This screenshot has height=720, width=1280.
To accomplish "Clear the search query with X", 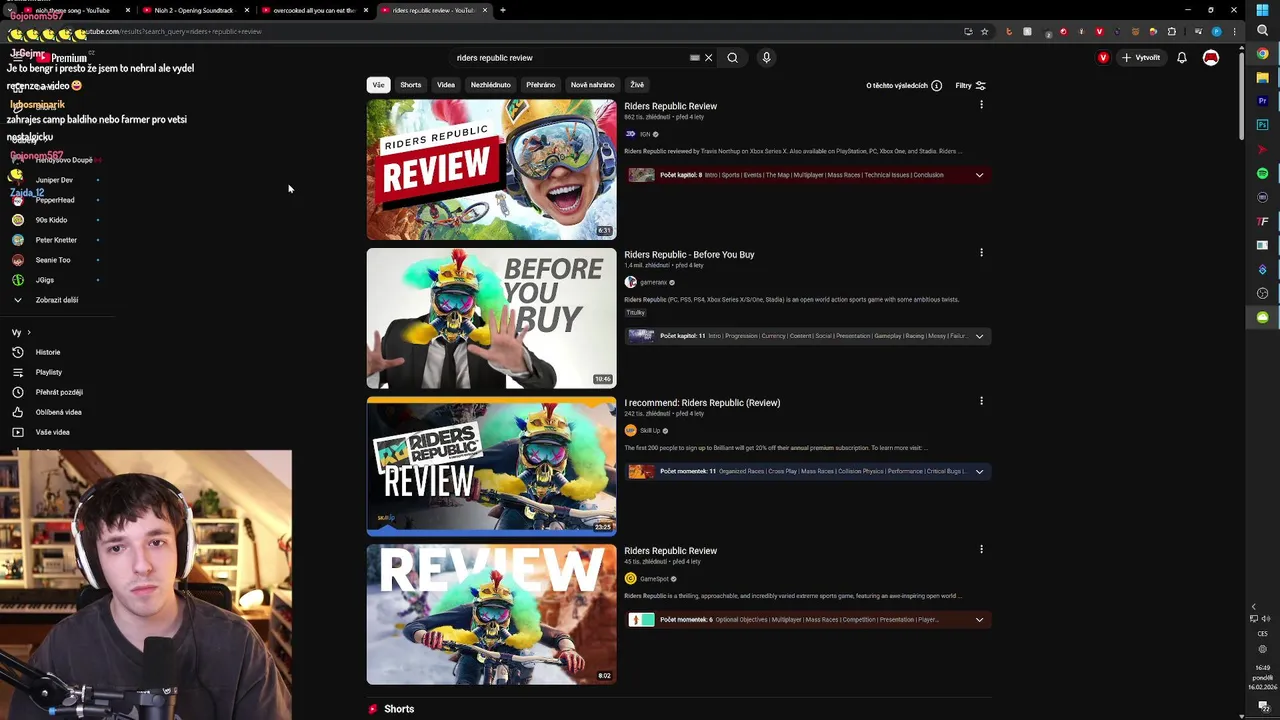I will pyautogui.click(x=709, y=58).
